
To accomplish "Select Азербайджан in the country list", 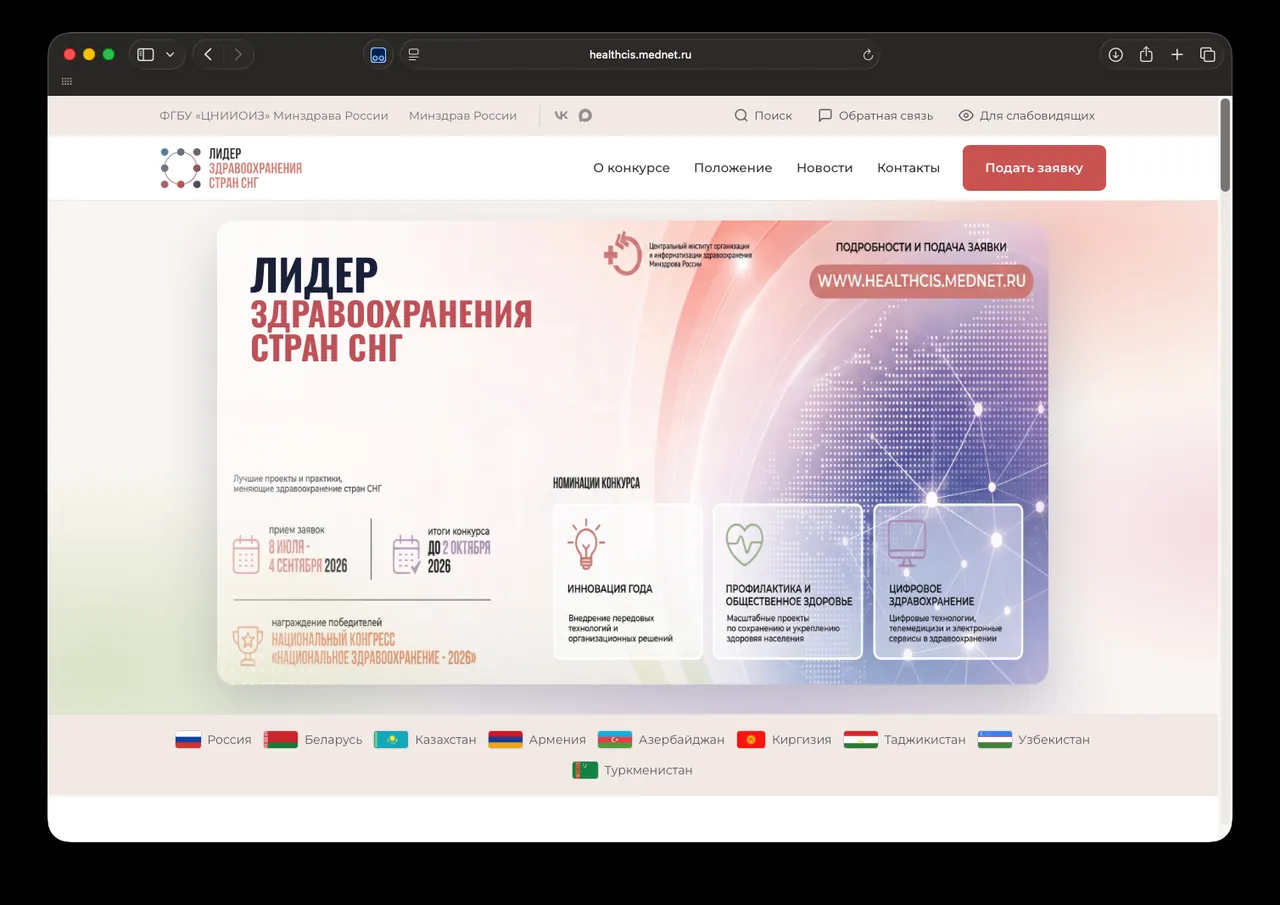I will 661,740.
